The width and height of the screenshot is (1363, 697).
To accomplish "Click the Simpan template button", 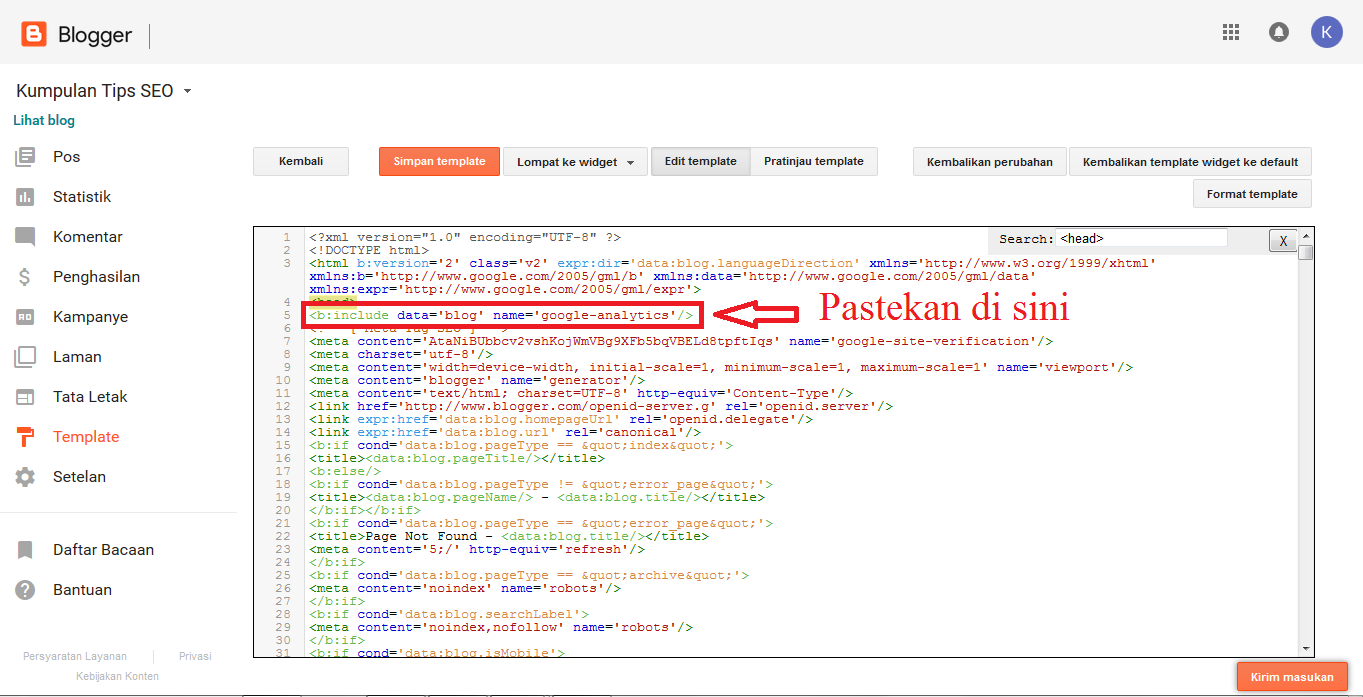I will tap(439, 161).
